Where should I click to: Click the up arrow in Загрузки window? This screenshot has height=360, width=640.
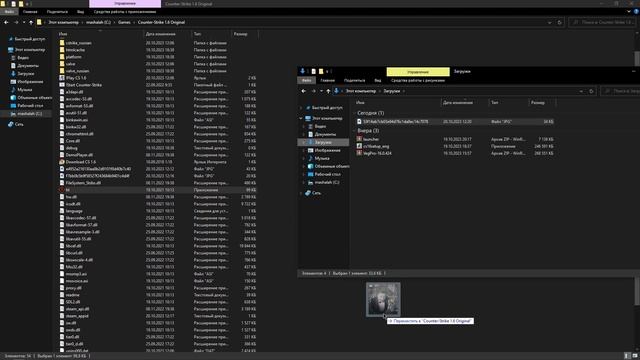tap(328, 91)
